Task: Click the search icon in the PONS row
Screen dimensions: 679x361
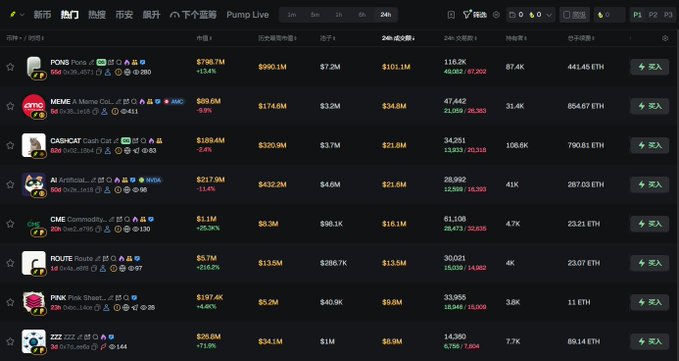Action: point(119,62)
